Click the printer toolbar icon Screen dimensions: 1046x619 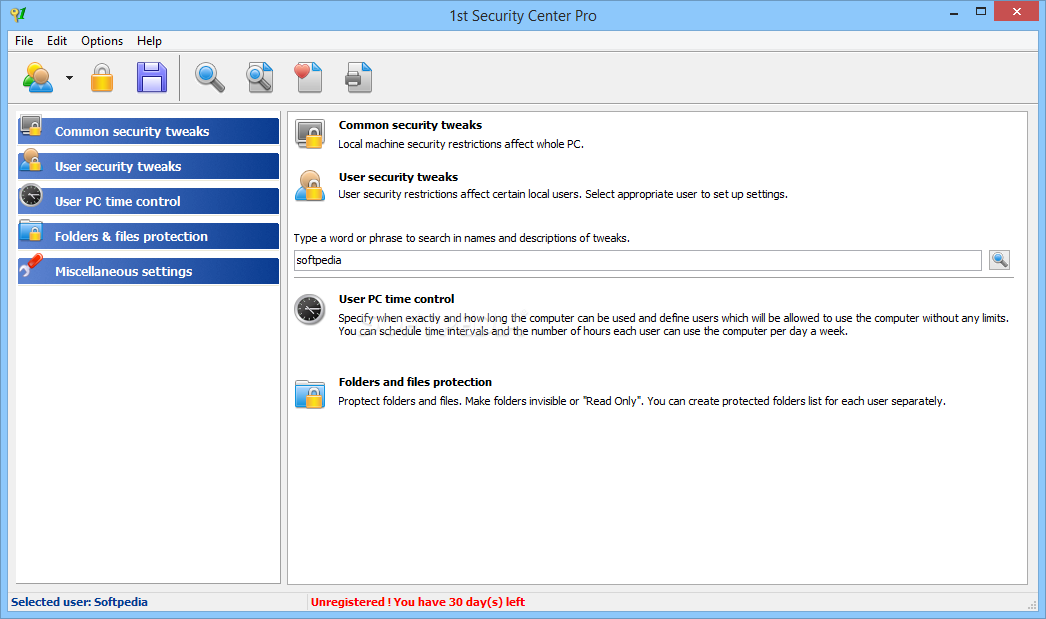(358, 77)
